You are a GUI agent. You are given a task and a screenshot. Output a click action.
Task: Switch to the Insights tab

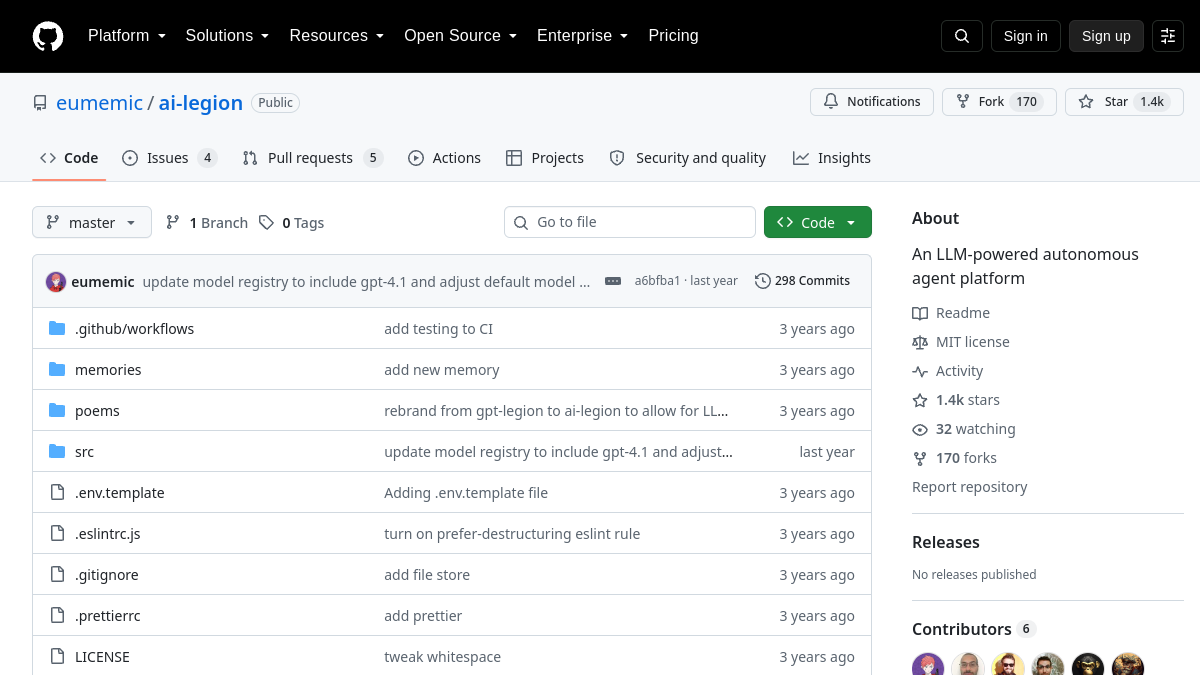832,158
